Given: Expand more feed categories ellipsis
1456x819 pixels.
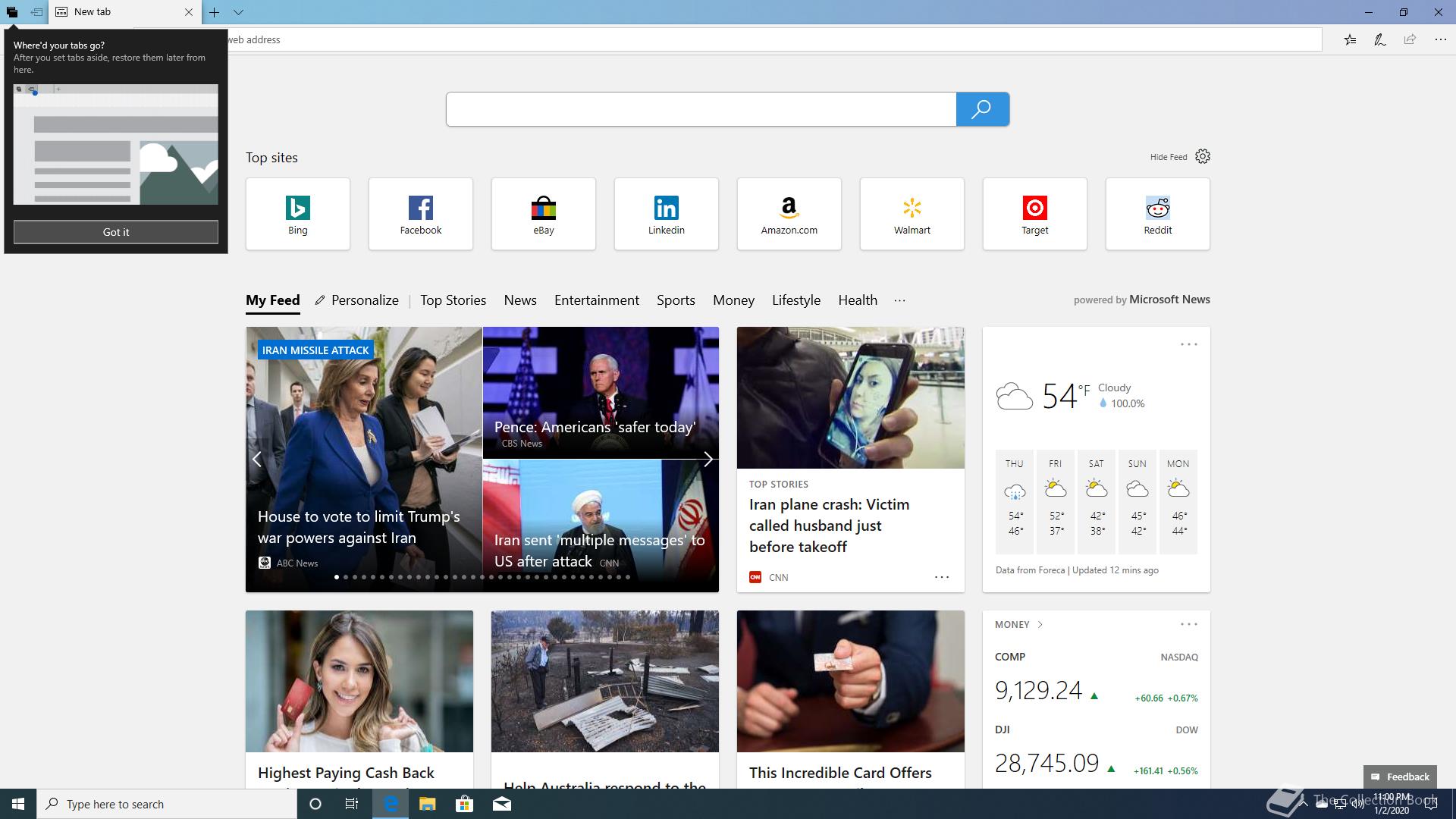Looking at the screenshot, I should (899, 300).
